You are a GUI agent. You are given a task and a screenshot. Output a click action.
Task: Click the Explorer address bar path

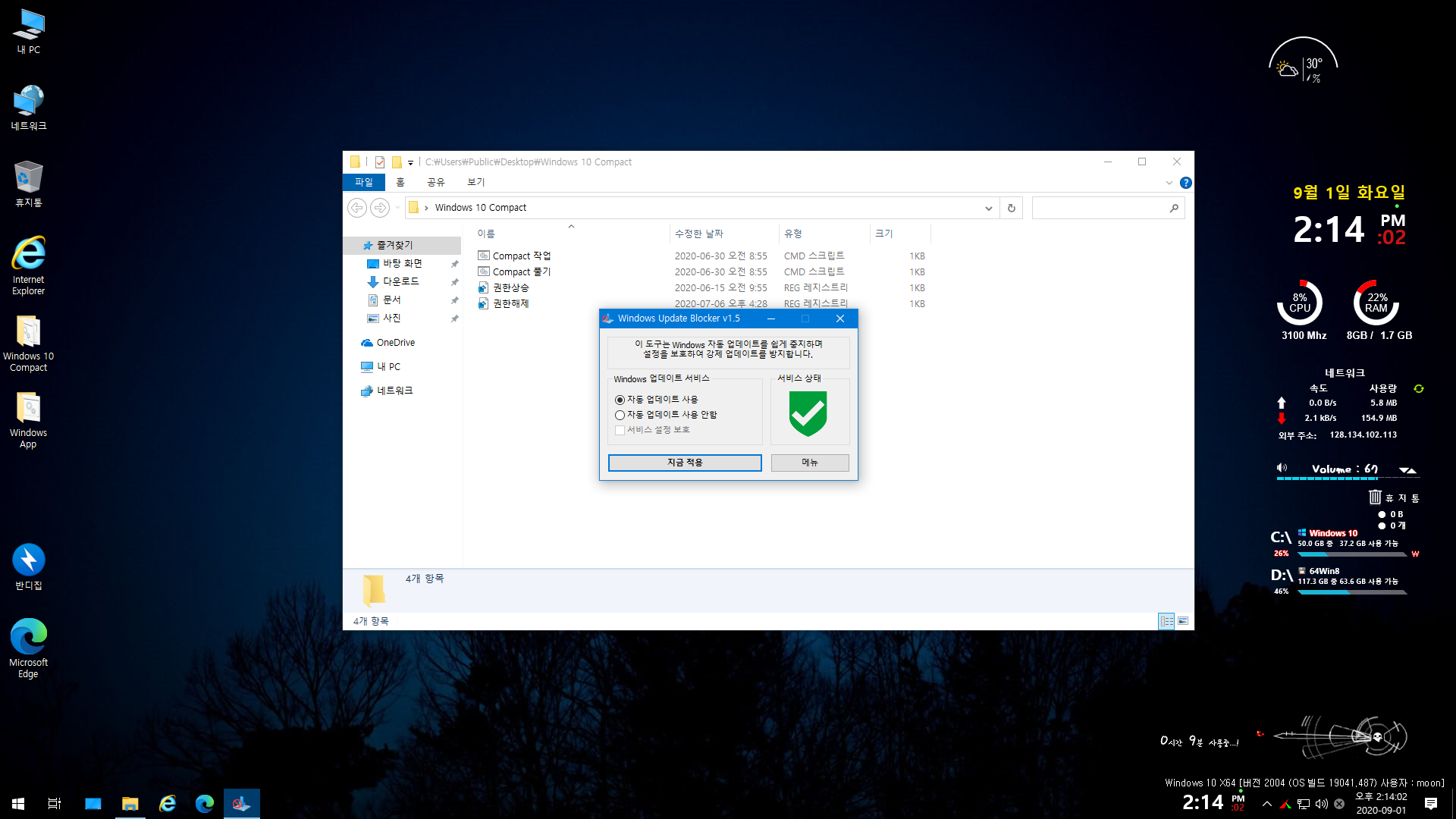[x=701, y=208]
